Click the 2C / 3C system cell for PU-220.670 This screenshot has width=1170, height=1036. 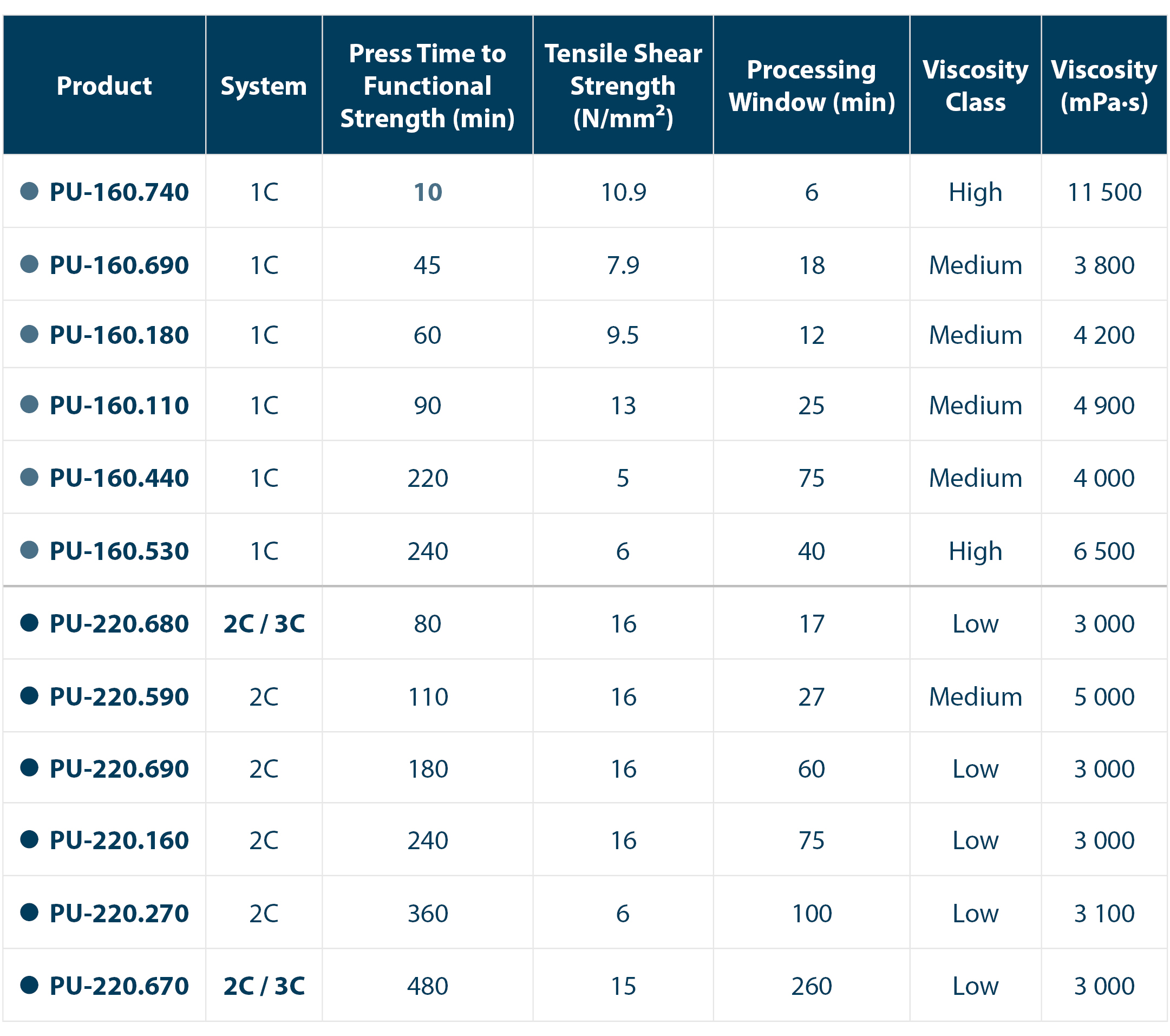tap(264, 986)
